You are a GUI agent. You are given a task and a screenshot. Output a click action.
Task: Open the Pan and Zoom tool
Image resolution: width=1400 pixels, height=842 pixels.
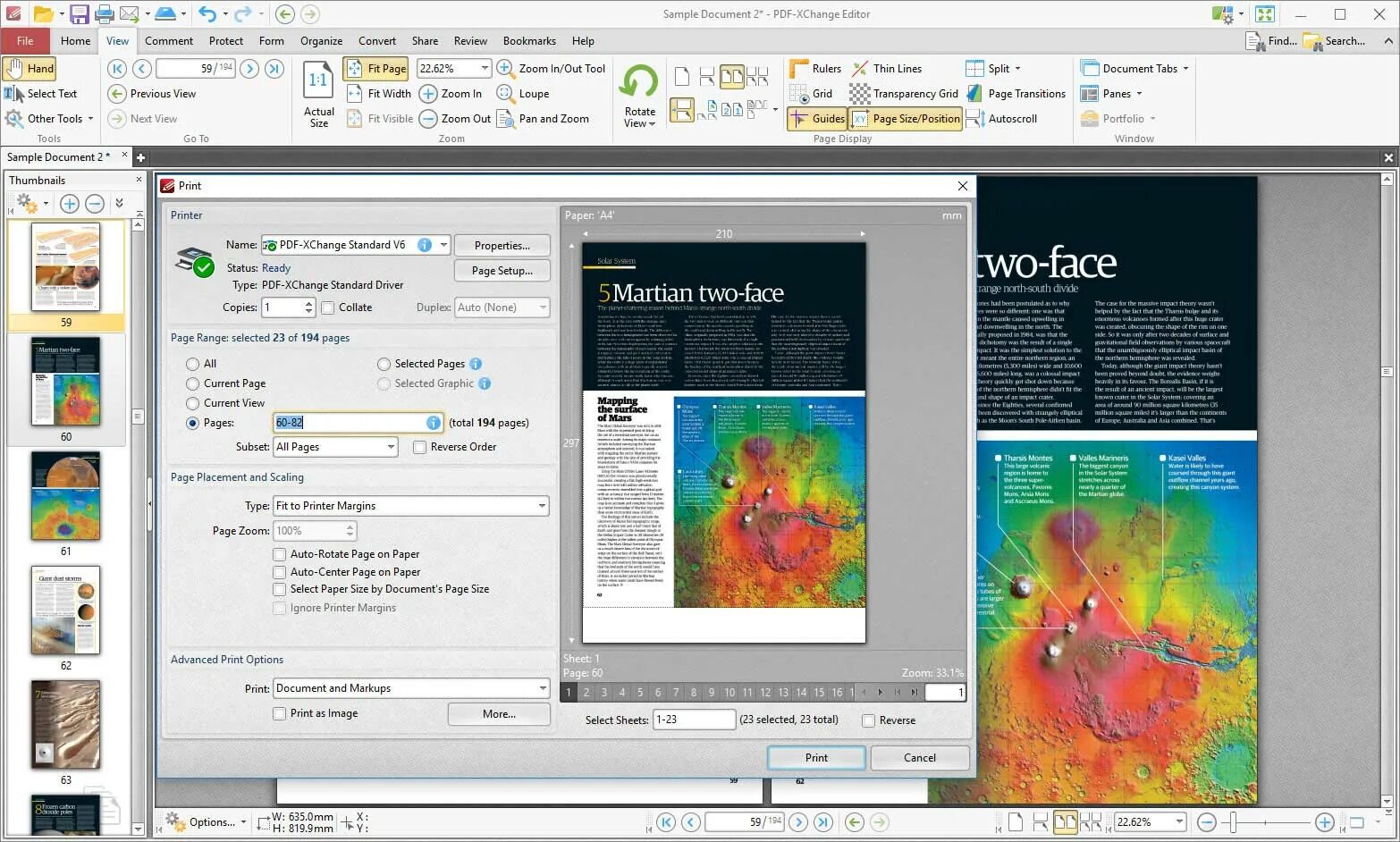pyautogui.click(x=543, y=118)
